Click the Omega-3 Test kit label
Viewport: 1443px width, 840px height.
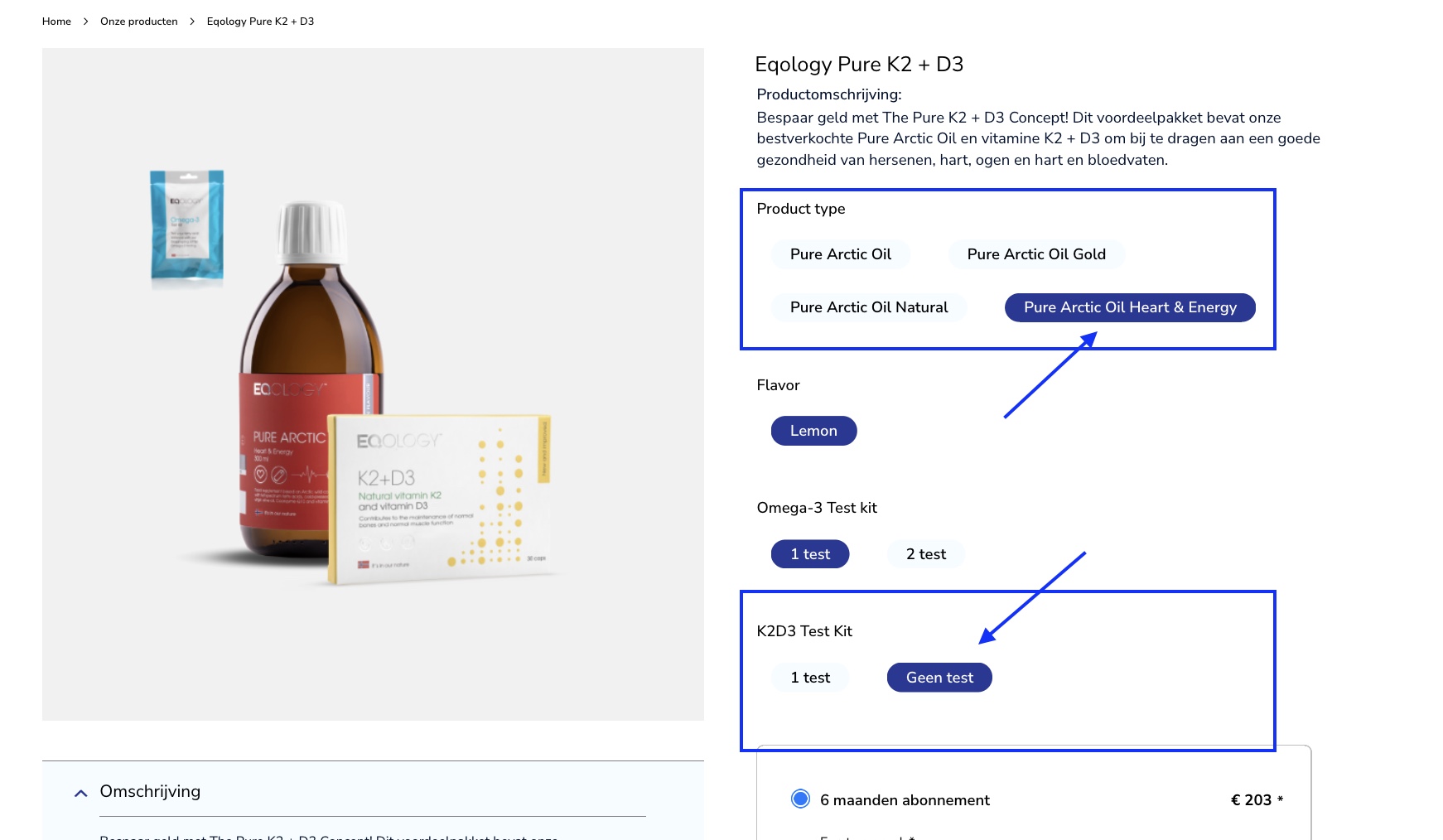[x=817, y=508]
